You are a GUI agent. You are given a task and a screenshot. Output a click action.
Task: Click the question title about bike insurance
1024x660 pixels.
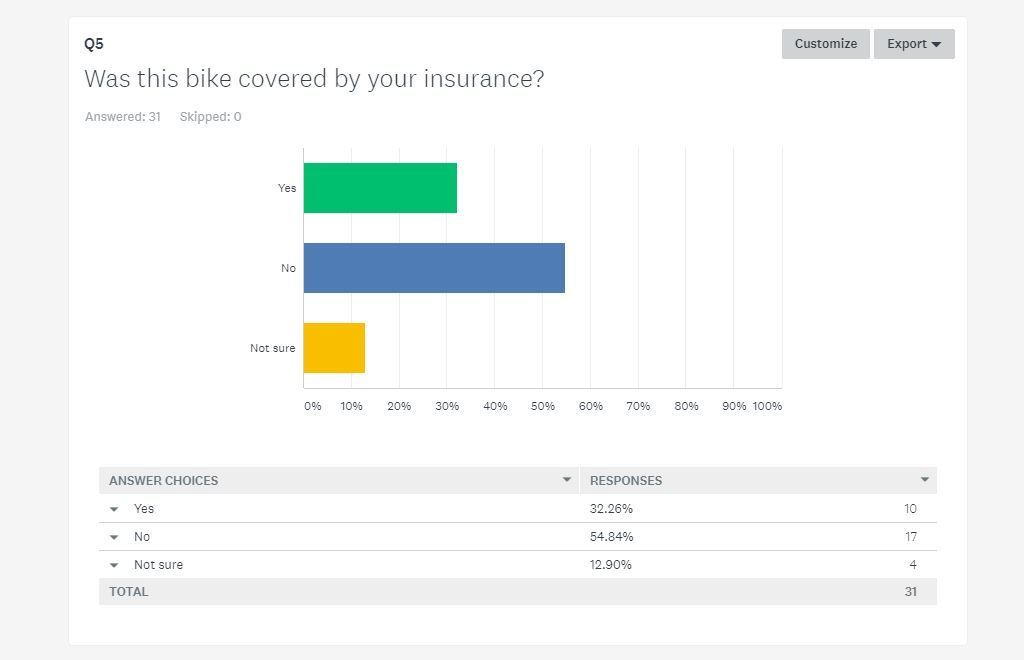[x=314, y=79]
